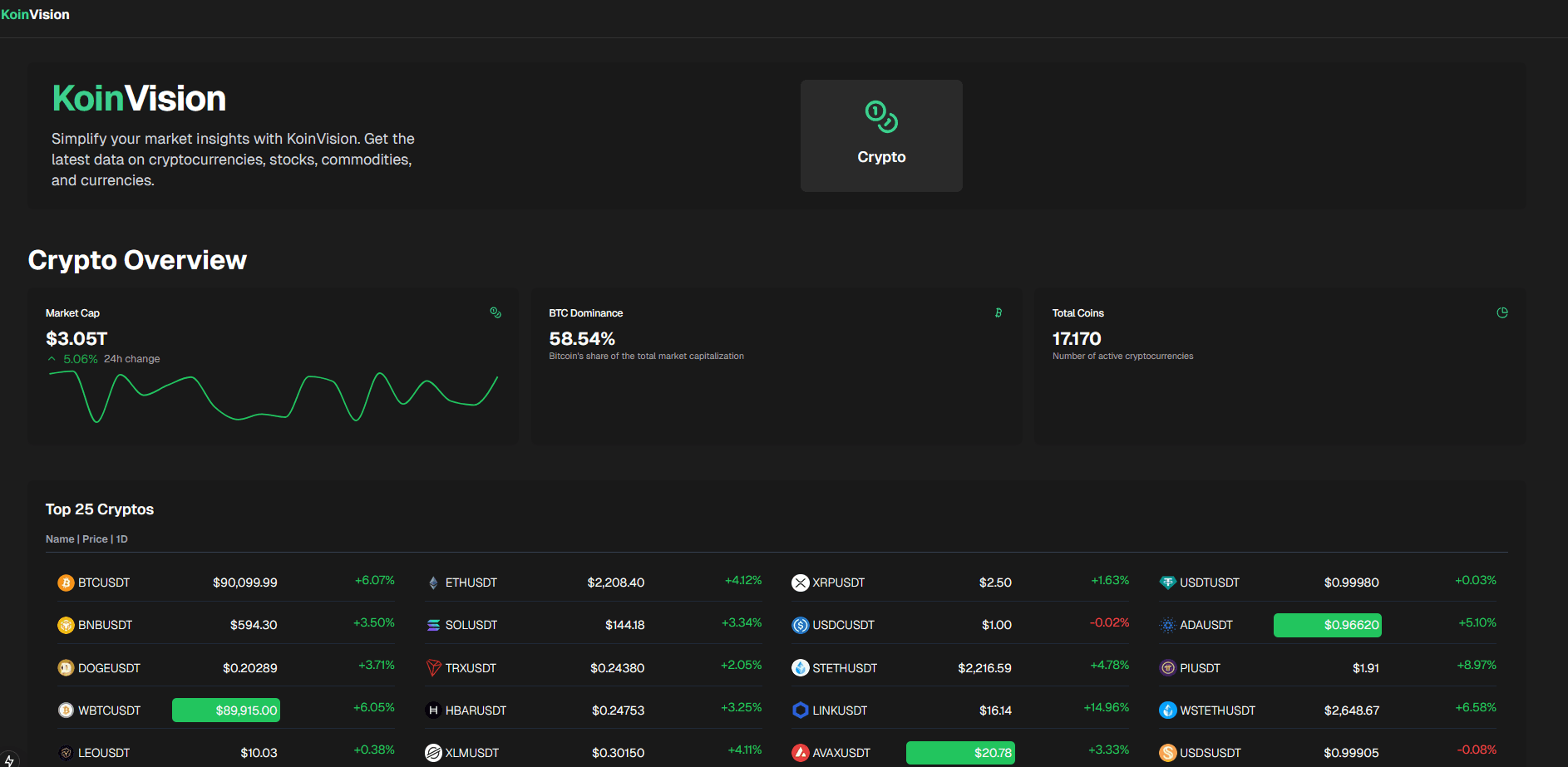Click the clock icon on the Total Coins card

pos(1502,312)
